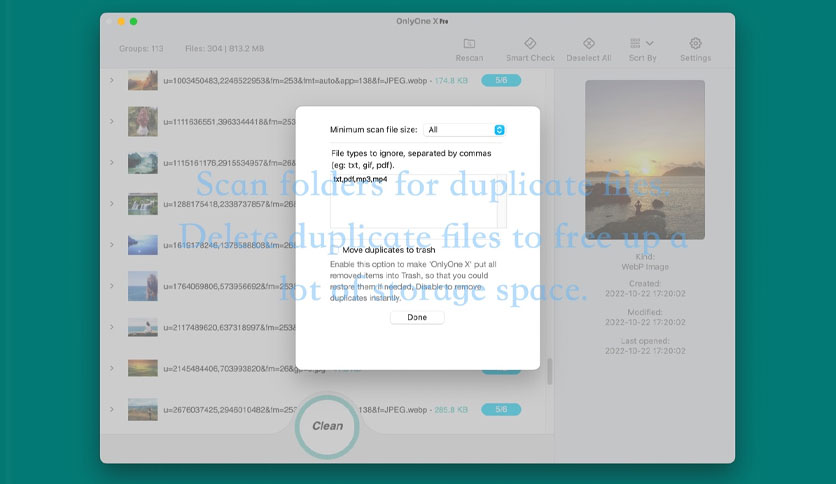
Task: Click the large sunset preview image
Action: (x=645, y=160)
